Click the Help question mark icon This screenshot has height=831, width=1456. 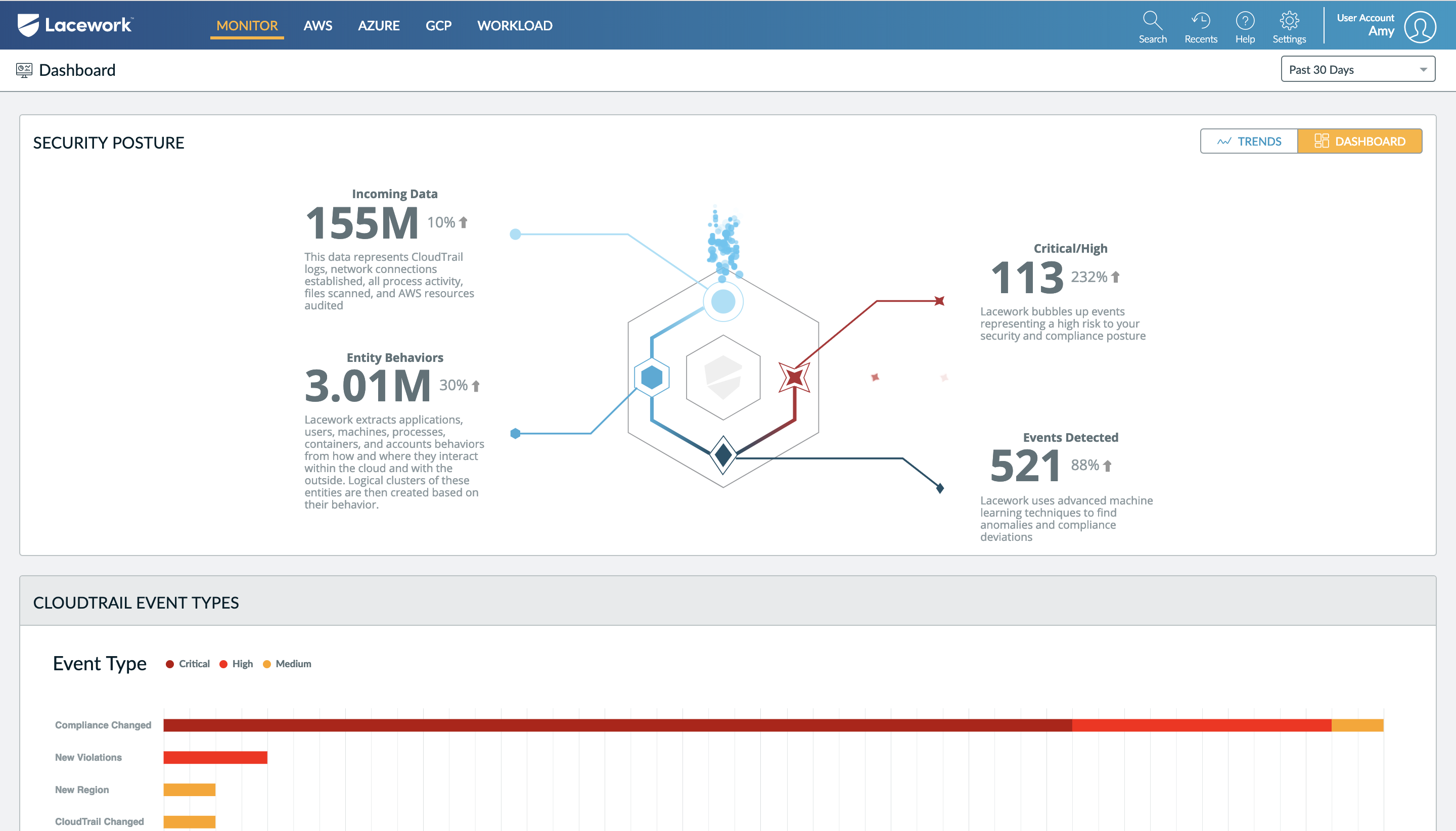tap(1244, 21)
